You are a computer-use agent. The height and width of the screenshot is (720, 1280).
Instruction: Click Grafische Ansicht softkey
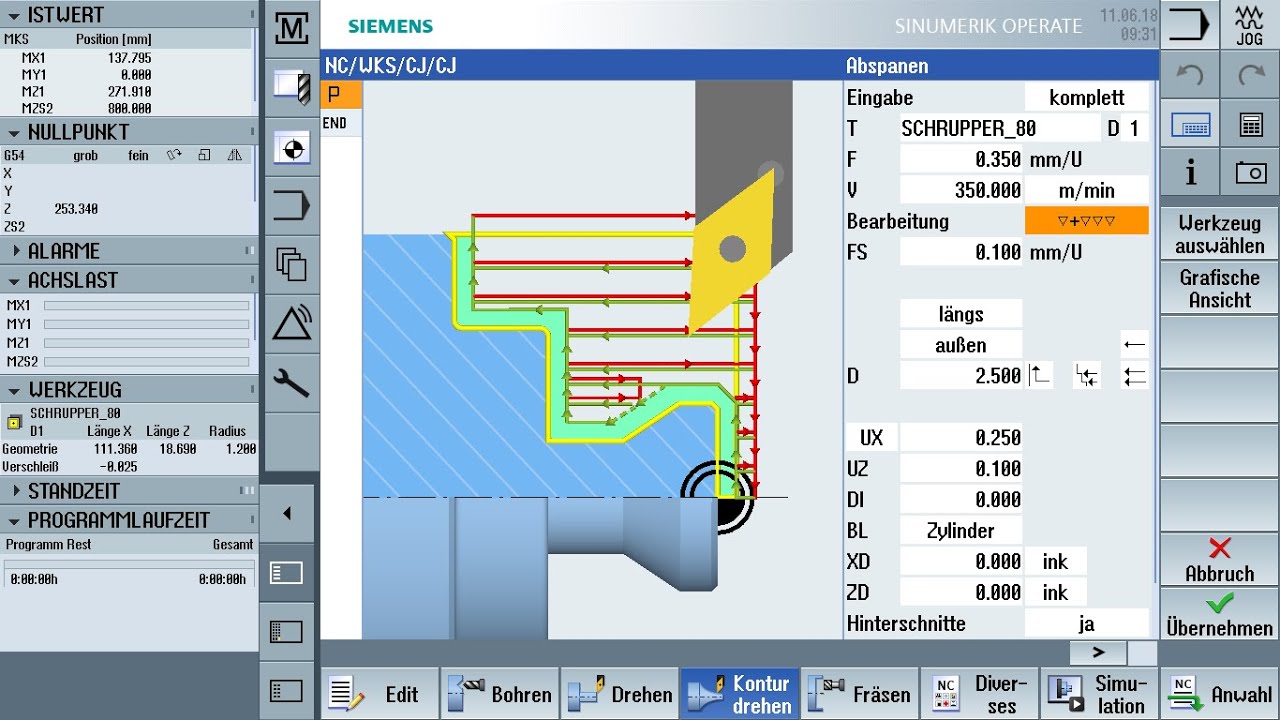[x=1219, y=288]
